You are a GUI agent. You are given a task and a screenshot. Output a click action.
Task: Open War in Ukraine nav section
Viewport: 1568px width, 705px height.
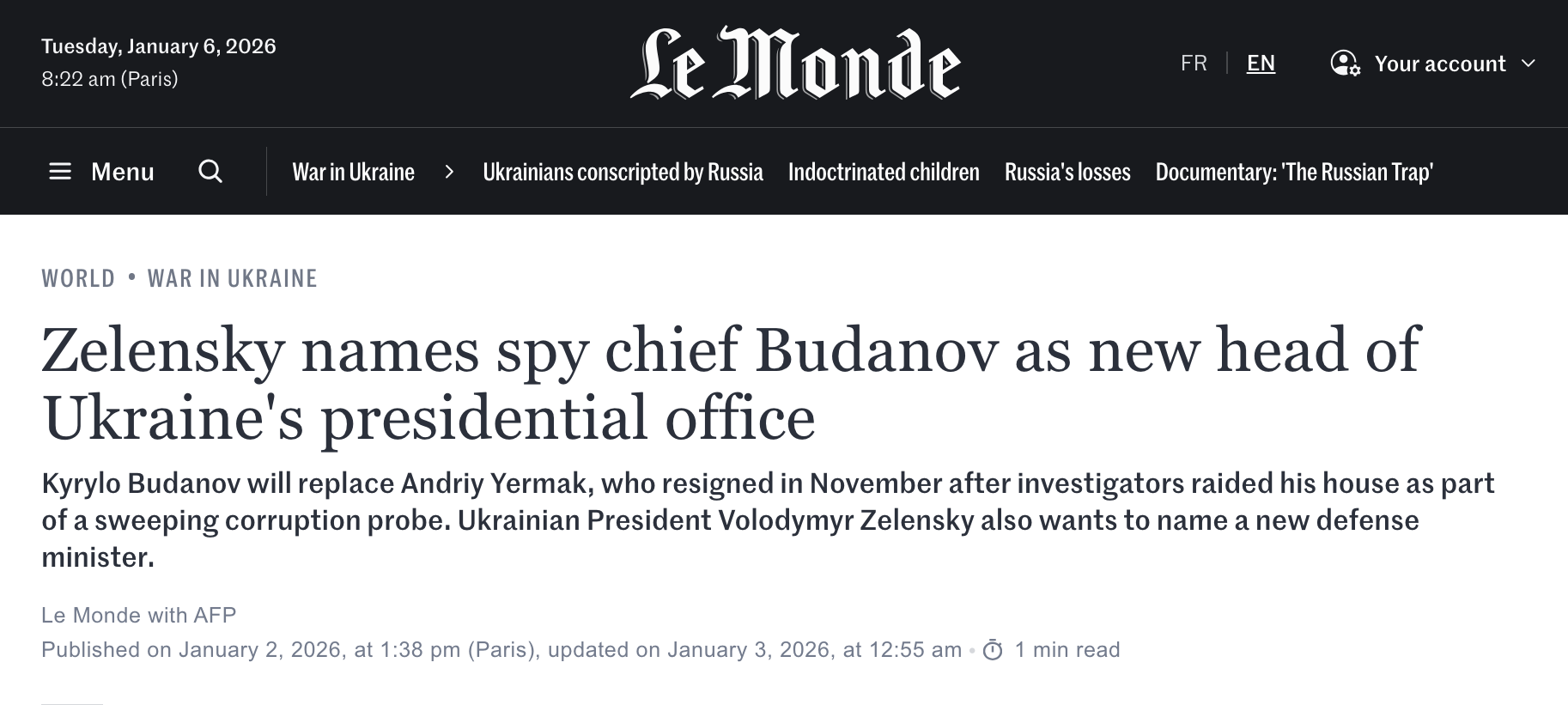353,172
